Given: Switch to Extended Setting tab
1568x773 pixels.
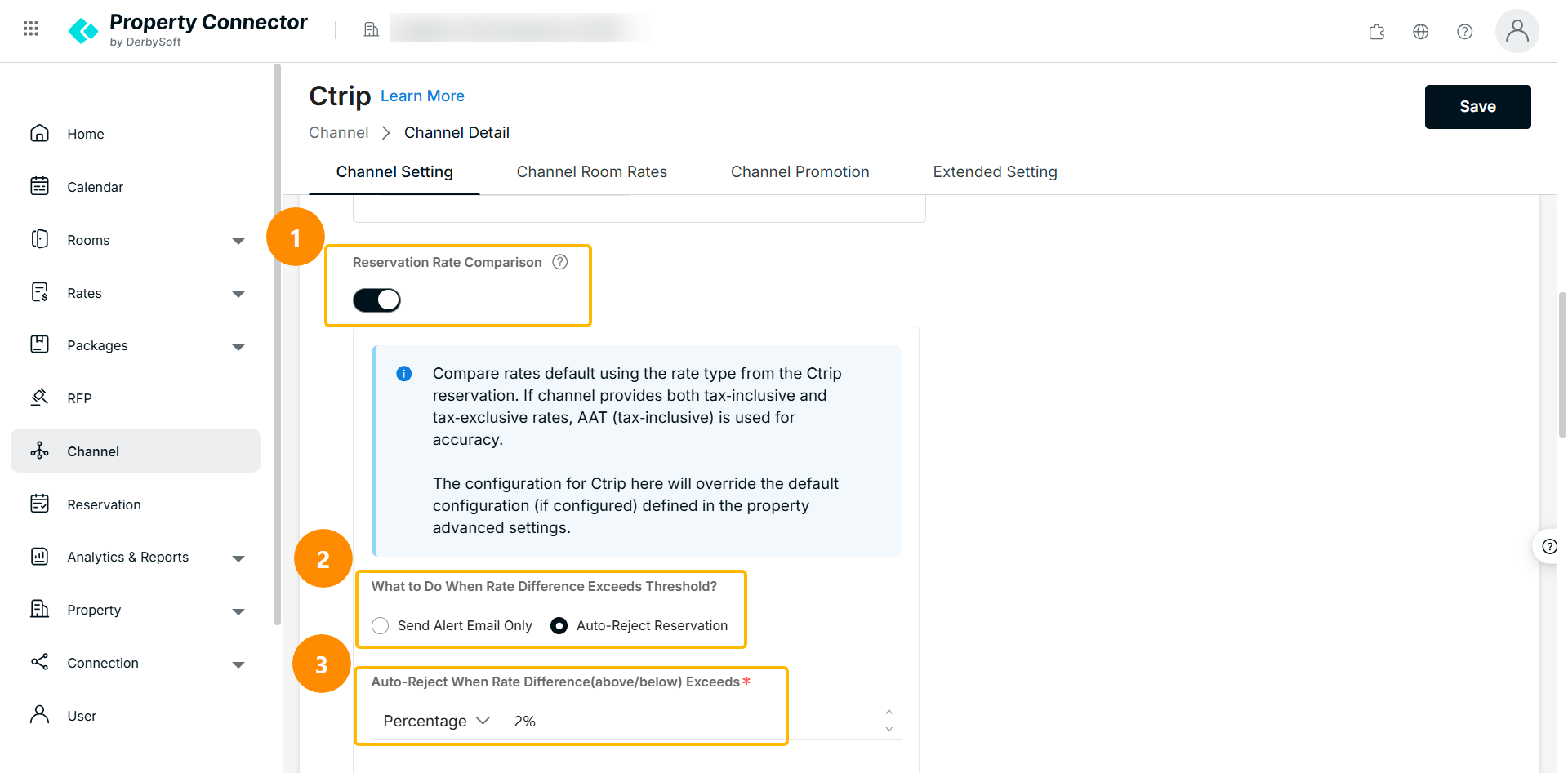Looking at the screenshot, I should pyautogui.click(x=996, y=172).
